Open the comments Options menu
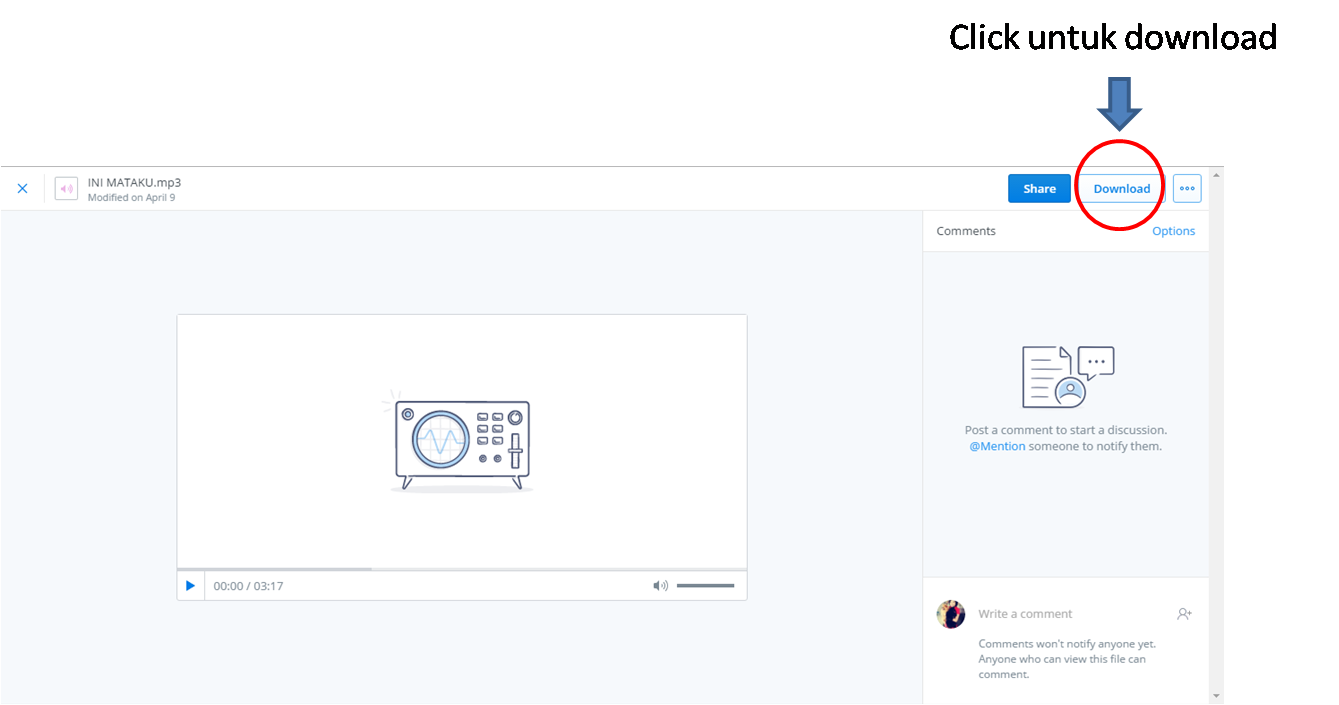Image resolution: width=1339 pixels, height=705 pixels. (x=1173, y=231)
